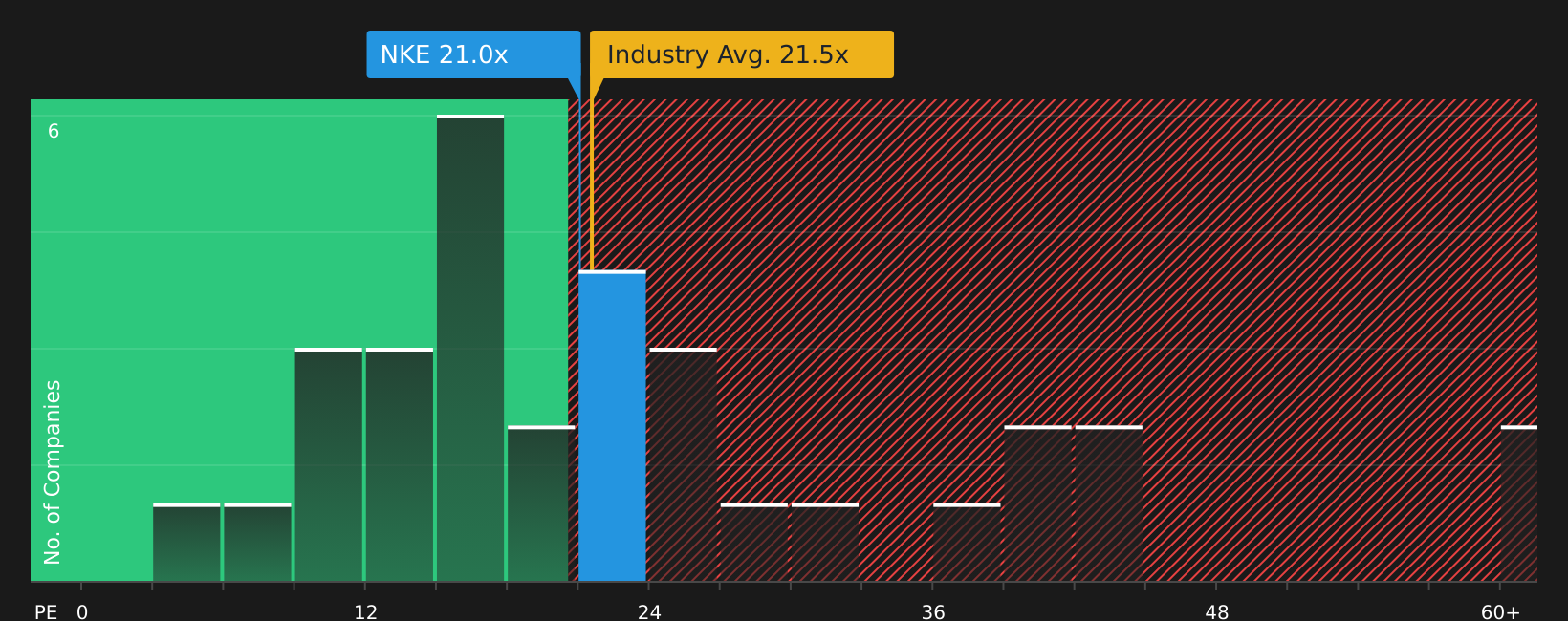This screenshot has height=621, width=1568.
Task: Click the '0' x-axis label
Action: [x=82, y=612]
